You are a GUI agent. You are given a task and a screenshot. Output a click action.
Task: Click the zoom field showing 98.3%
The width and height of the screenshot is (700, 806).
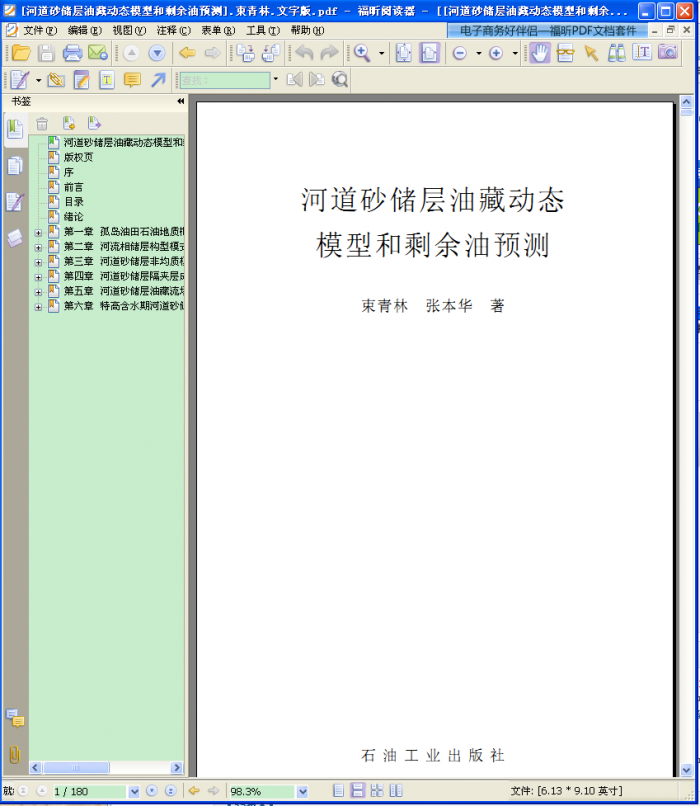261,791
